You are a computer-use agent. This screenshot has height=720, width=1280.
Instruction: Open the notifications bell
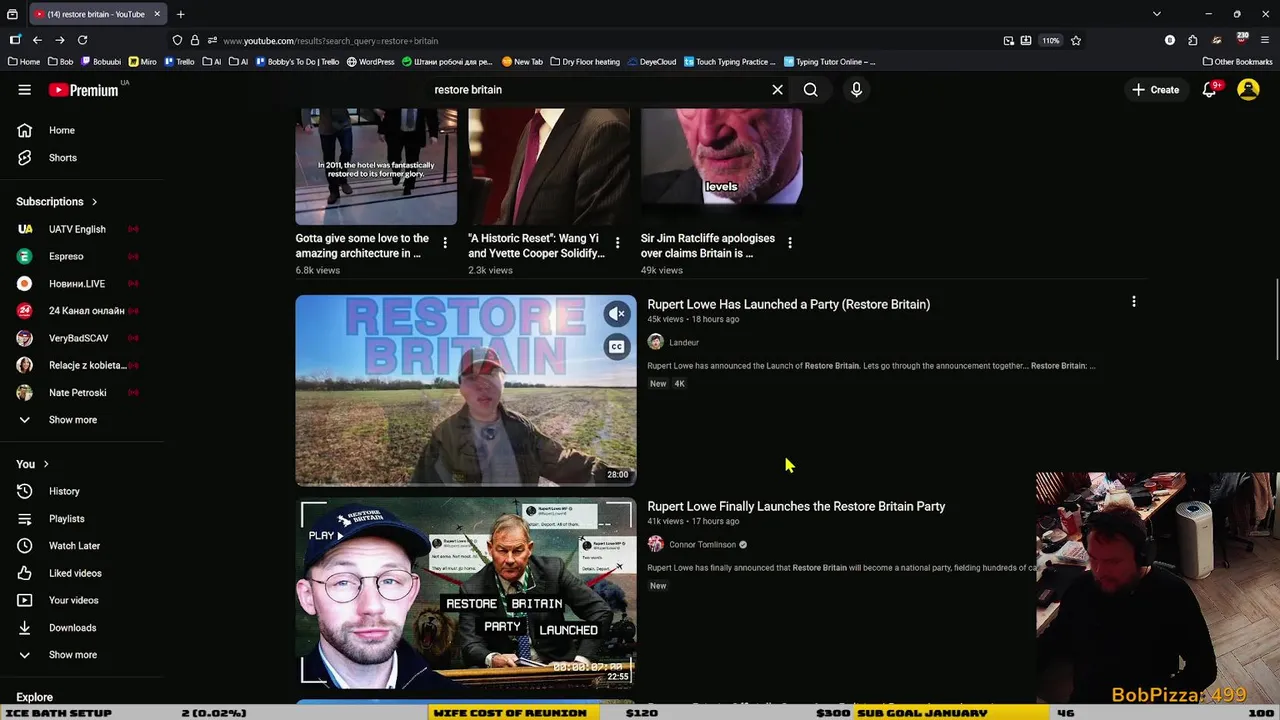[x=1209, y=90]
